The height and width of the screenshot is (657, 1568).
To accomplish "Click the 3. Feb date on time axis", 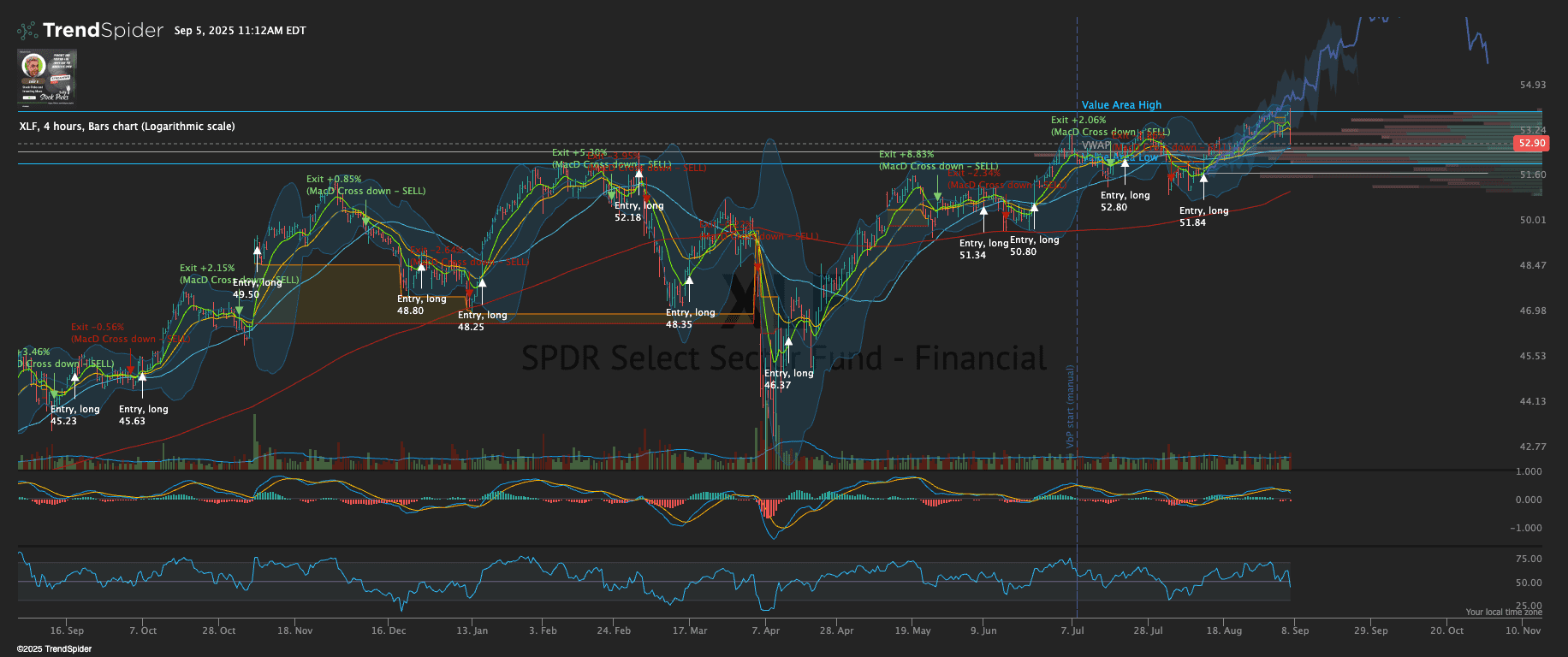I will click(543, 630).
